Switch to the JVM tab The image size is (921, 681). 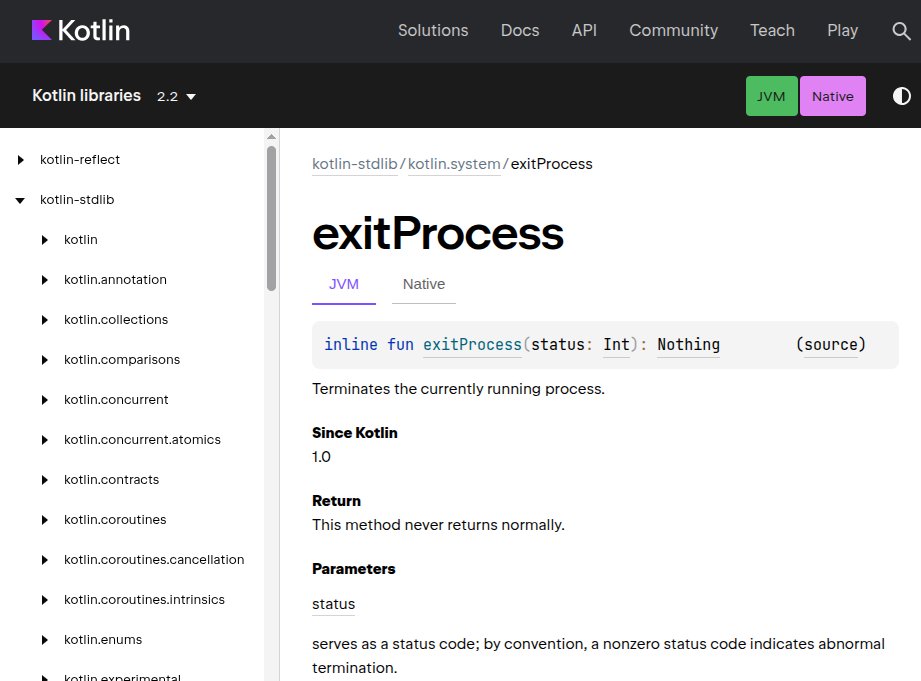pyautogui.click(x=344, y=284)
